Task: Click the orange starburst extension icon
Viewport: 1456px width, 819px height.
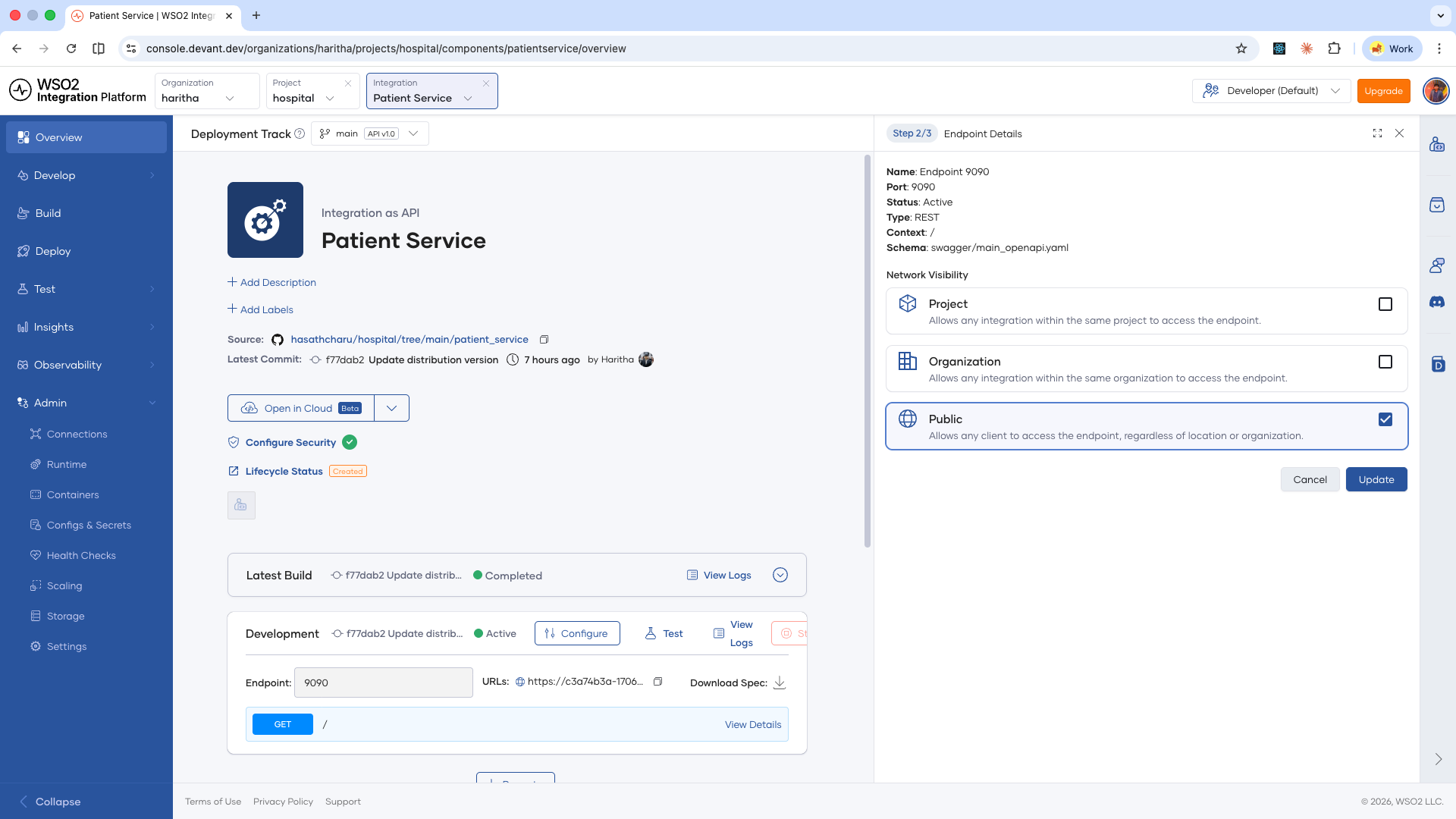Action: tap(1307, 49)
